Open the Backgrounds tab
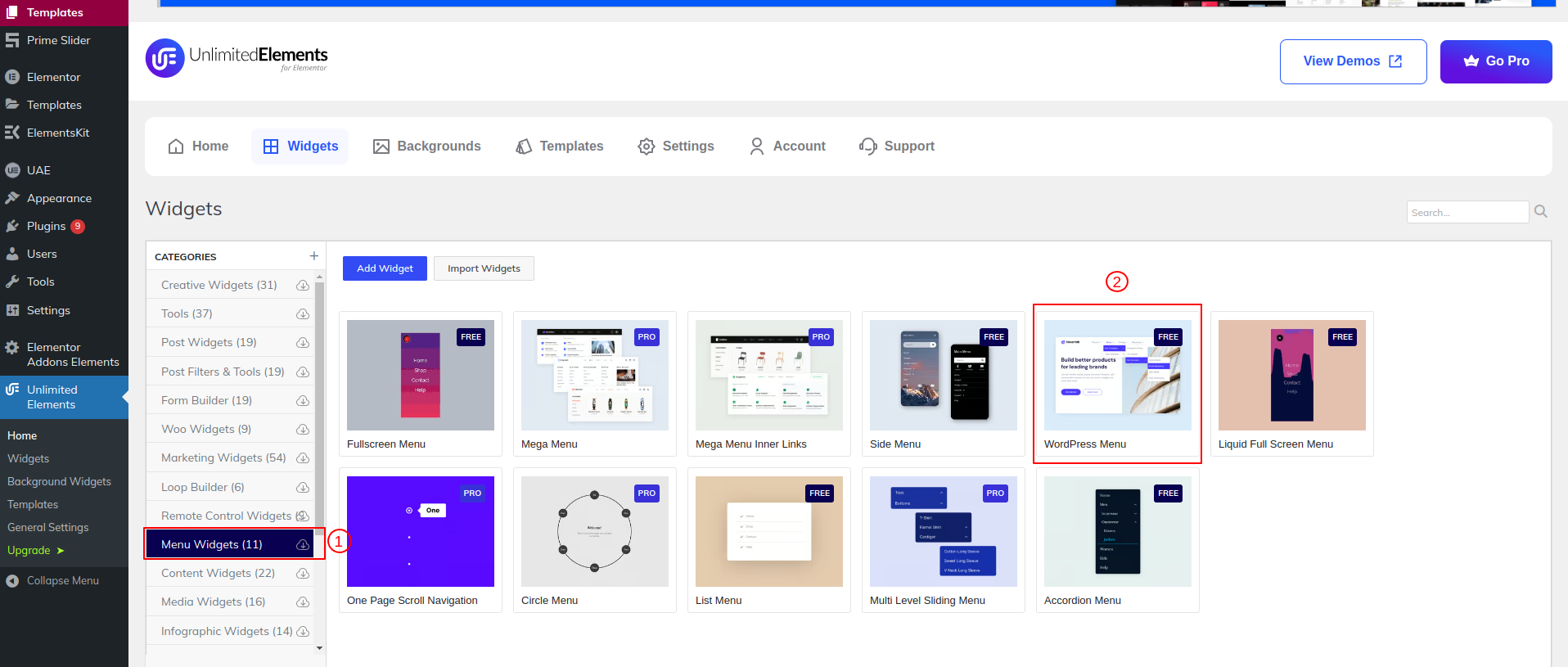Viewport: 1568px width, 667px height. pyautogui.click(x=427, y=146)
